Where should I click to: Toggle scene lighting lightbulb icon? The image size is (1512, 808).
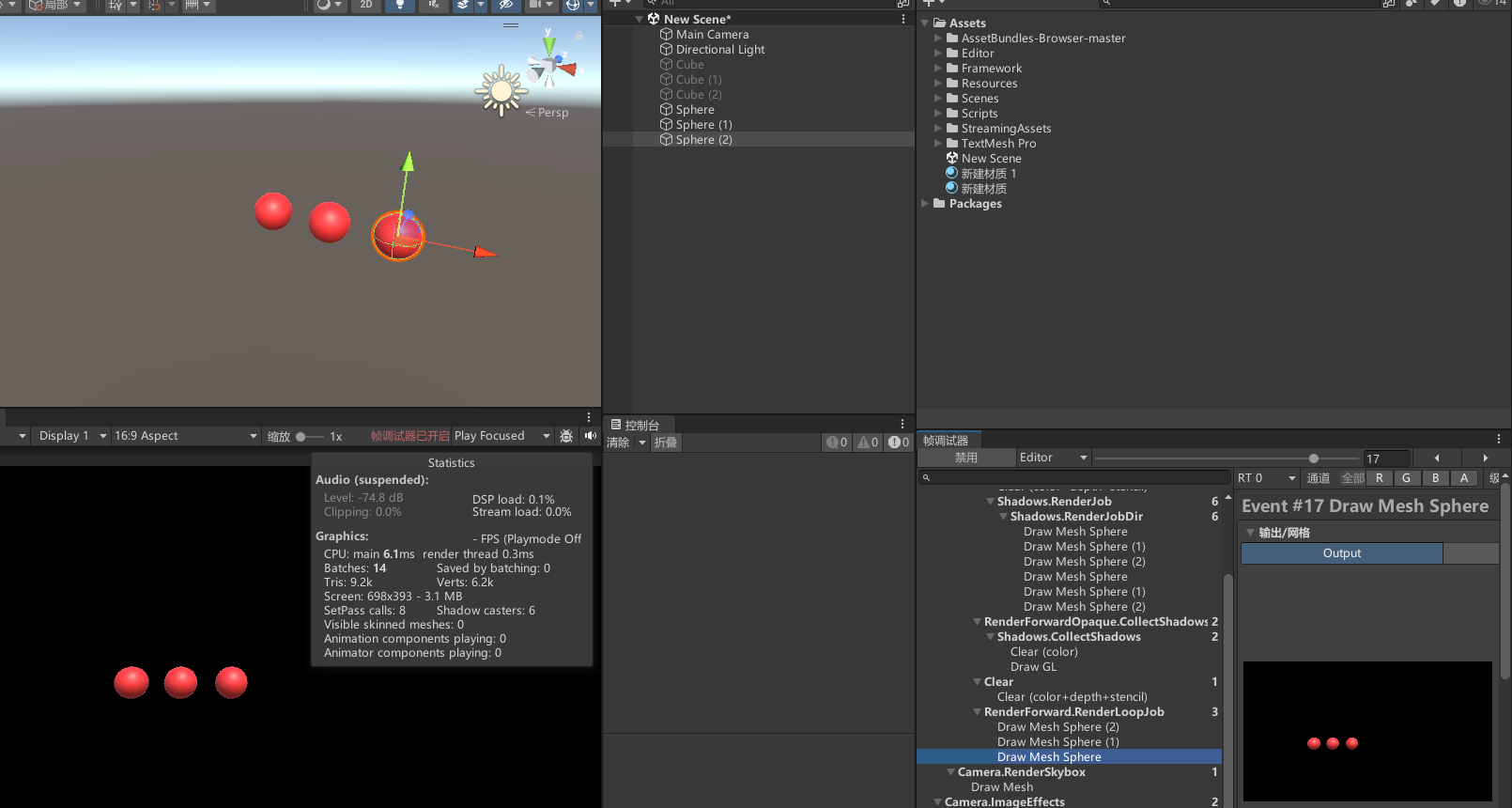pos(400,5)
